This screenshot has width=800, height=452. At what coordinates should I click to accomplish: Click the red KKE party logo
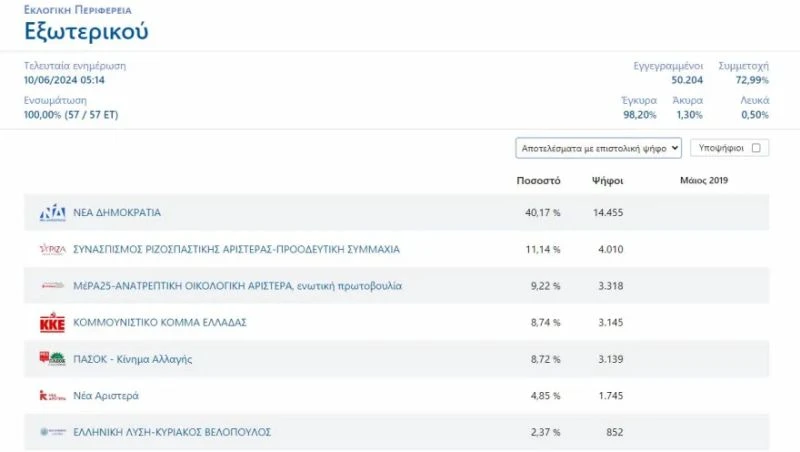(52, 323)
